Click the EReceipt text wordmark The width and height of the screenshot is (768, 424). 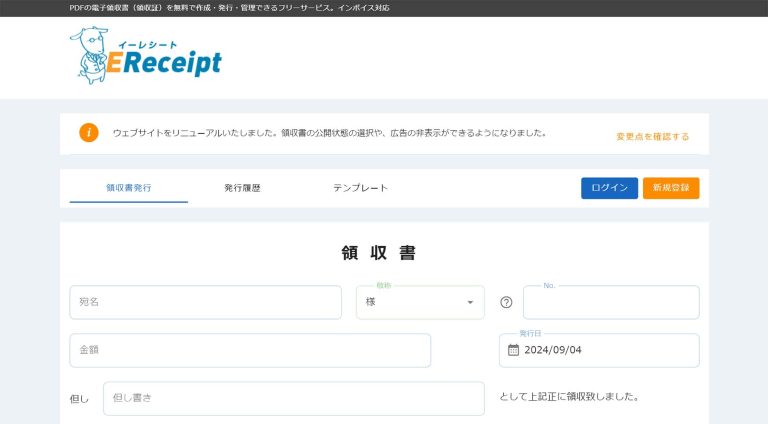[164, 61]
